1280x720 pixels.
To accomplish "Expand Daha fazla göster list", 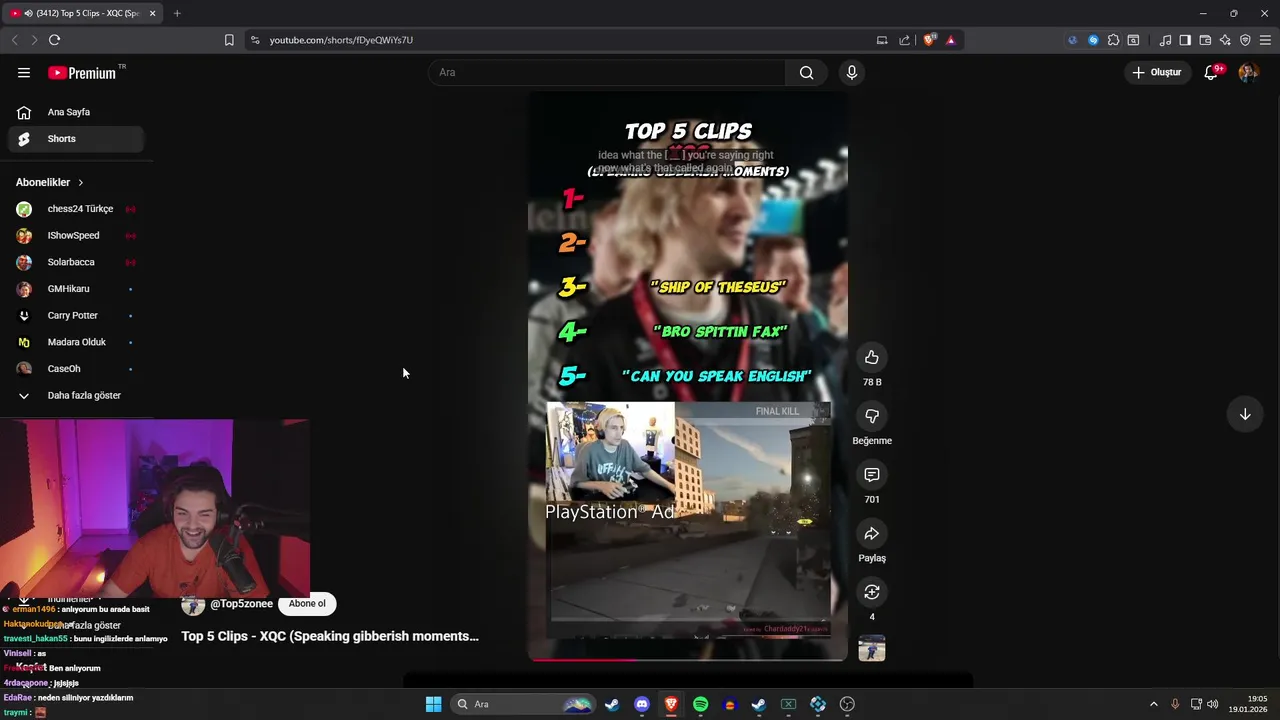I will [x=76, y=395].
